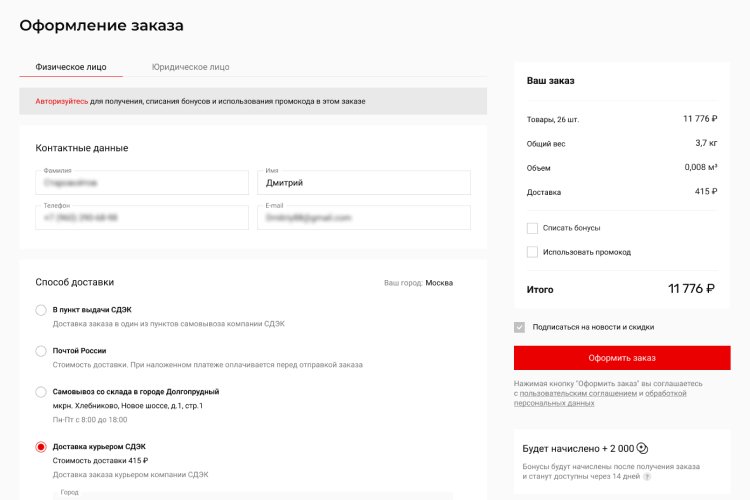Toggle the news and discounts subscription checkbox

519,327
